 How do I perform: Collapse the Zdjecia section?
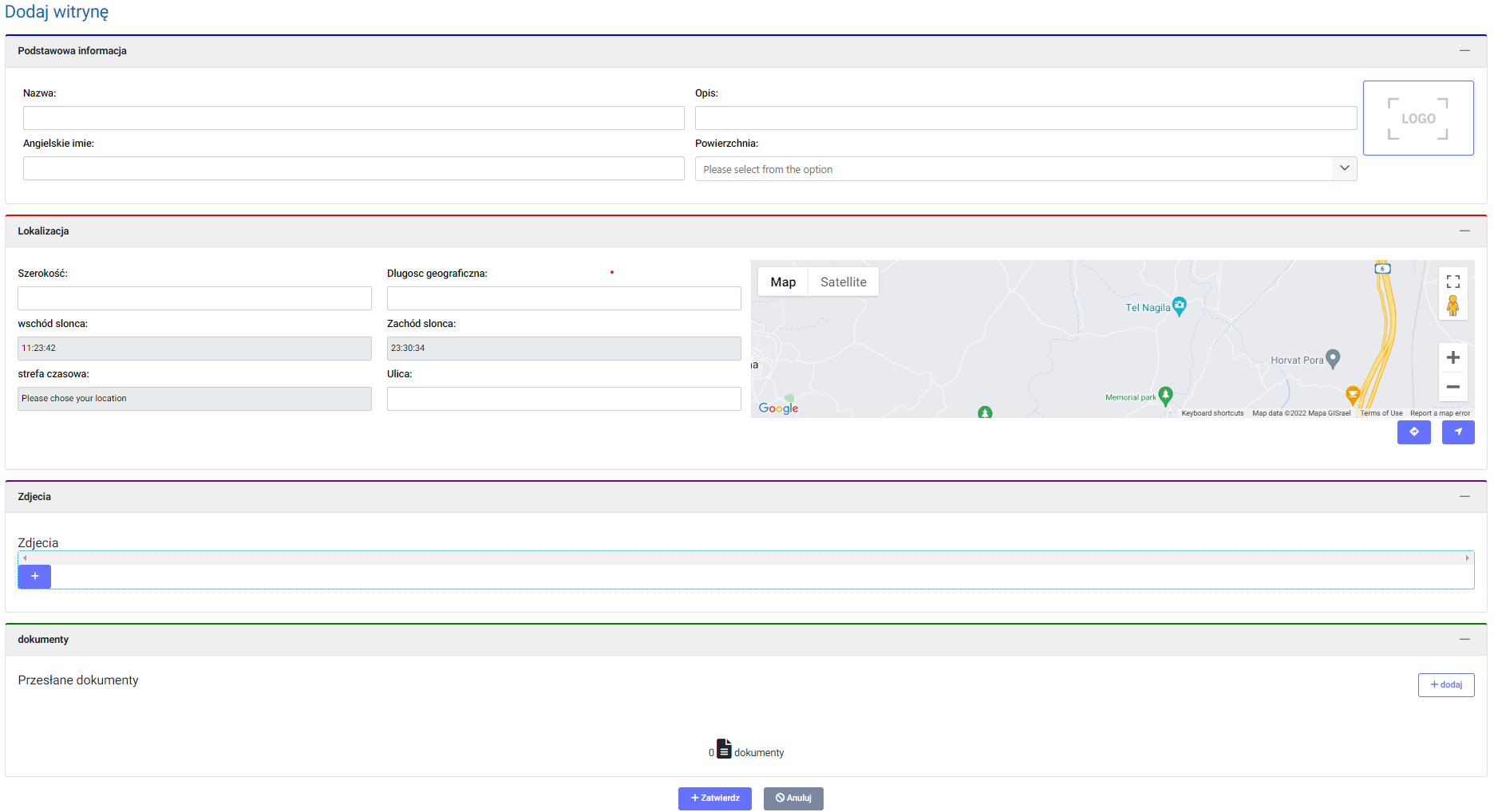click(x=1464, y=496)
